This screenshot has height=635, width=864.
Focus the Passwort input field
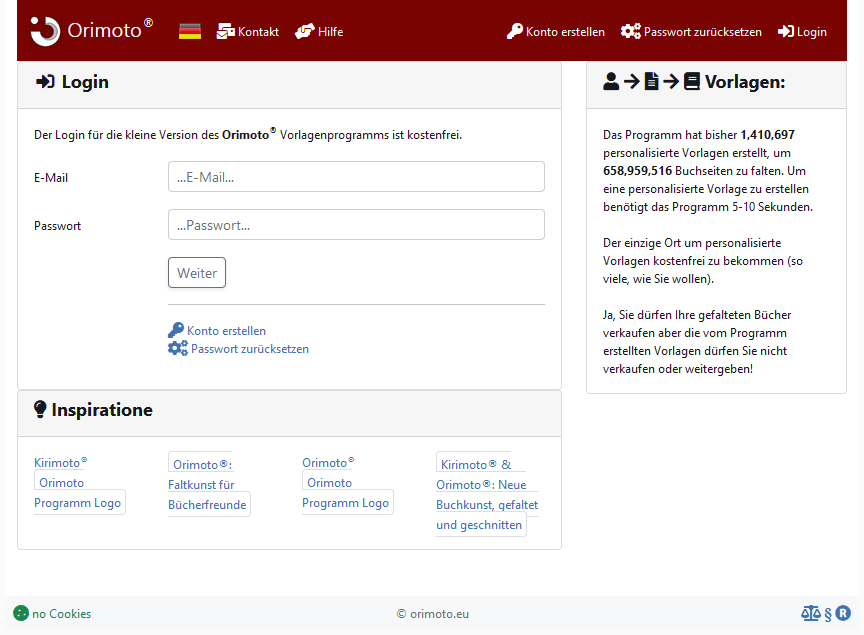click(x=357, y=225)
